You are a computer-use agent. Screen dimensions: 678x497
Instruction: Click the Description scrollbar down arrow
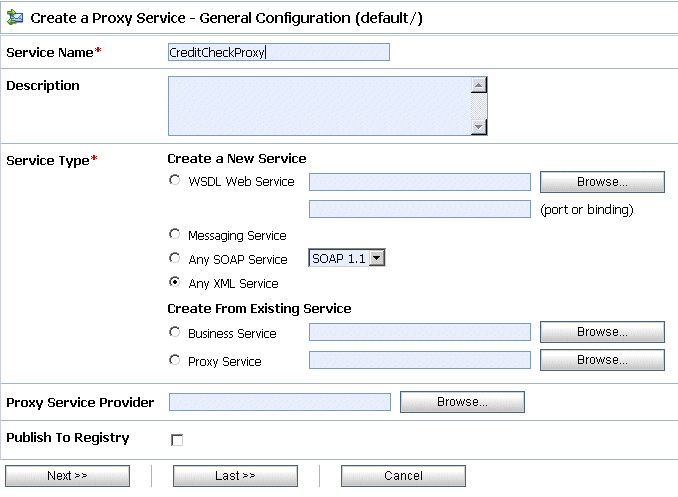[479, 127]
